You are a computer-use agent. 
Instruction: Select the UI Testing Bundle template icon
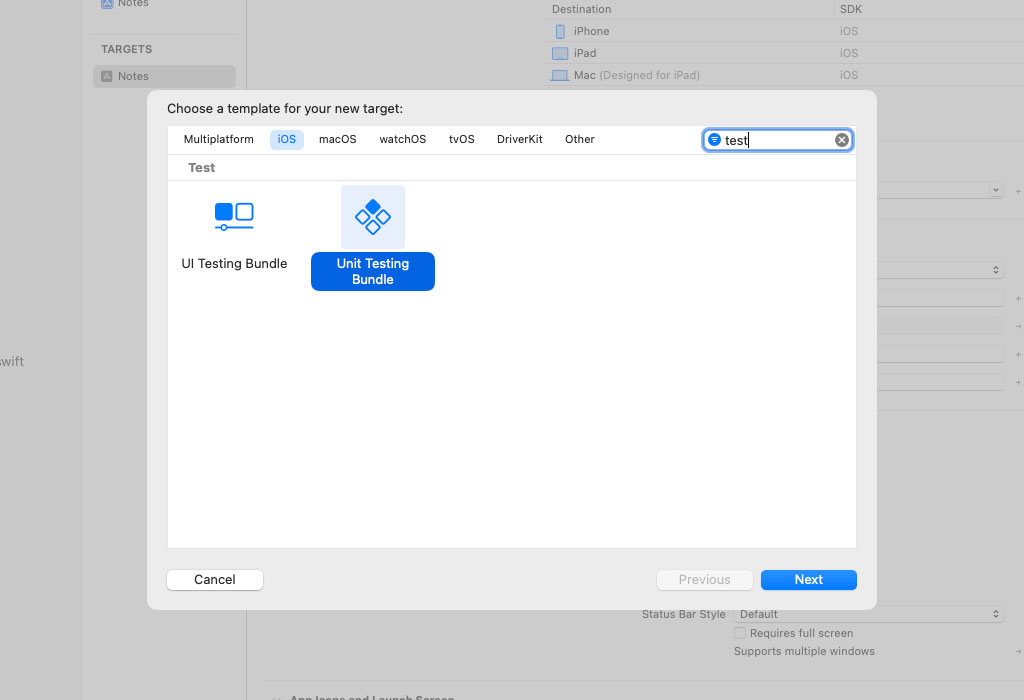tap(234, 215)
